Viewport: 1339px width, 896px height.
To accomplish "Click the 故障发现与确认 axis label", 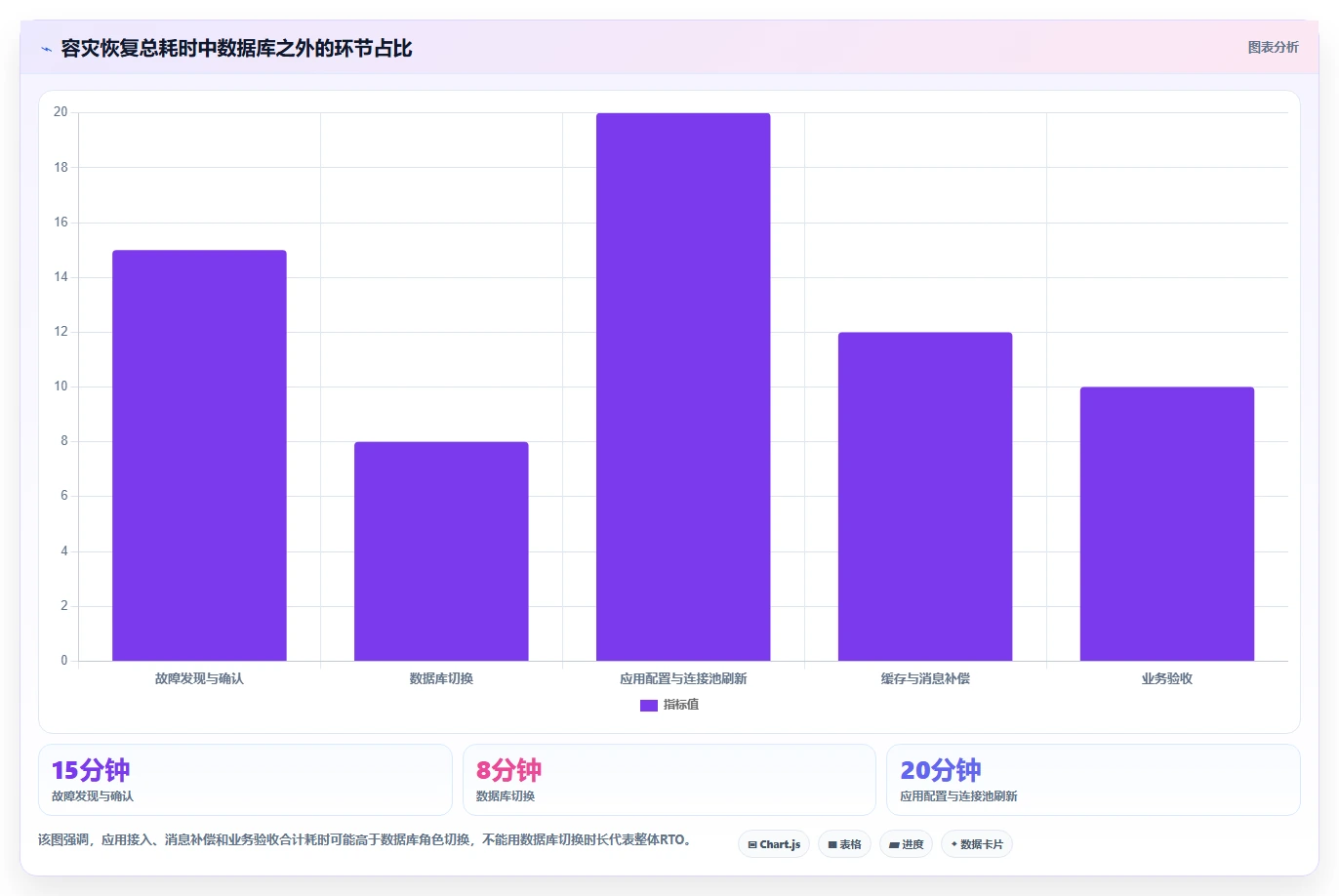I will click(x=199, y=678).
